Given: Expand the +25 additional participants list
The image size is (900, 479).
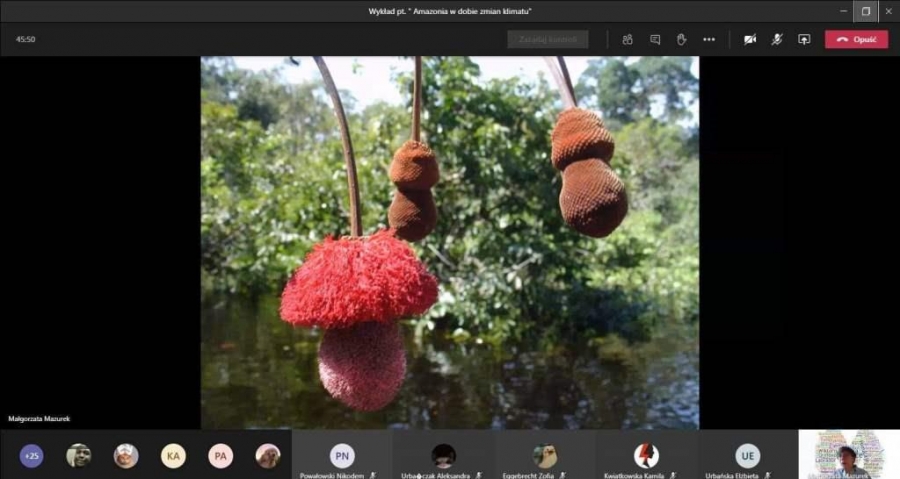Looking at the screenshot, I should [32, 456].
